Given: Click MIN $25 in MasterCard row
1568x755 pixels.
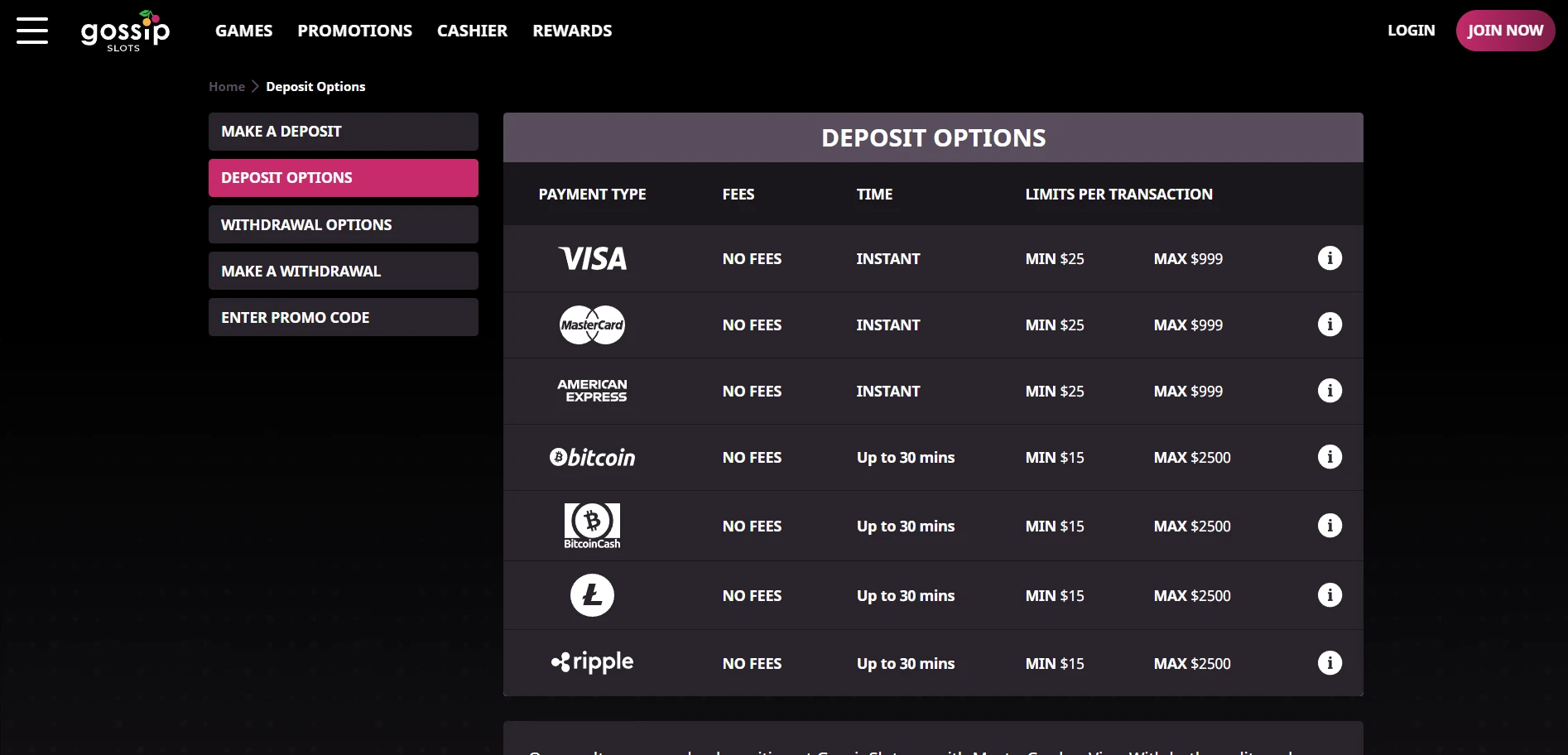Looking at the screenshot, I should point(1054,325).
